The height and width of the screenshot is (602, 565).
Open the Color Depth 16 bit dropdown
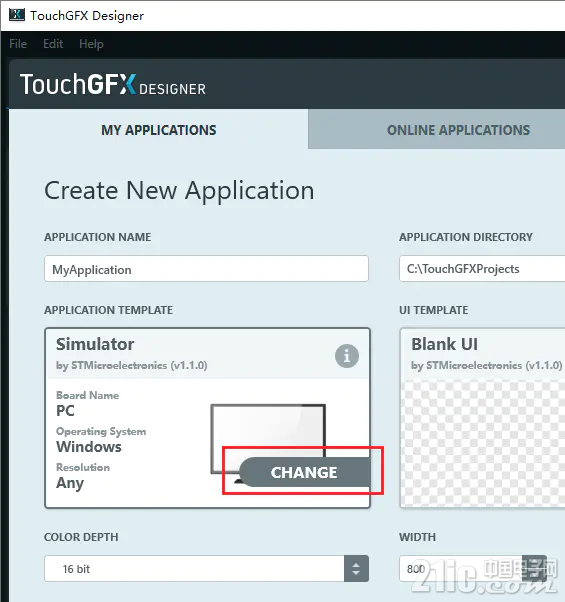(207, 569)
